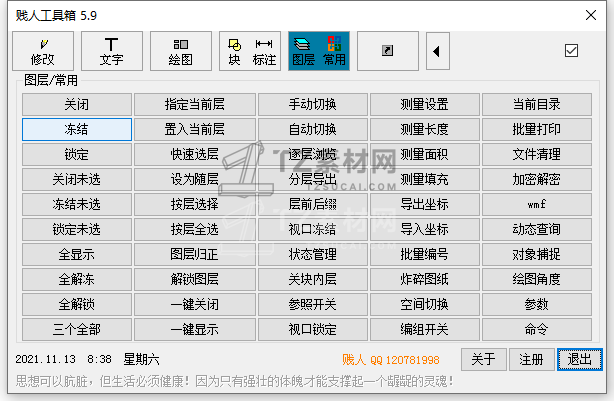Click 全显示 button
The image size is (614, 401).
coord(77,255)
